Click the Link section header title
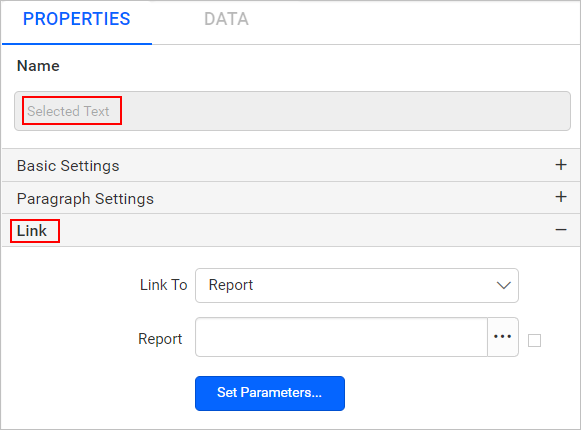581x430 pixels. 32,231
